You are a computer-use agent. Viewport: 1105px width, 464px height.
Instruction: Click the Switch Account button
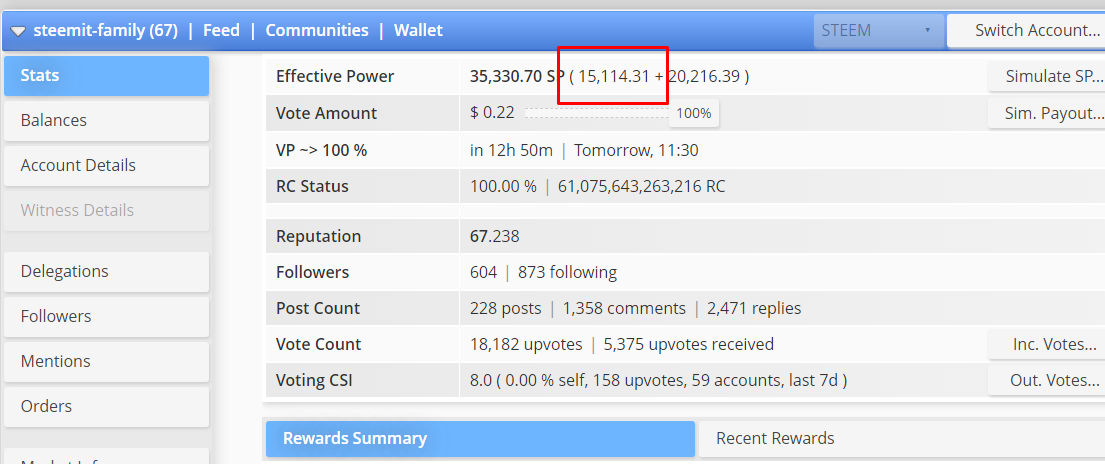(1026, 30)
